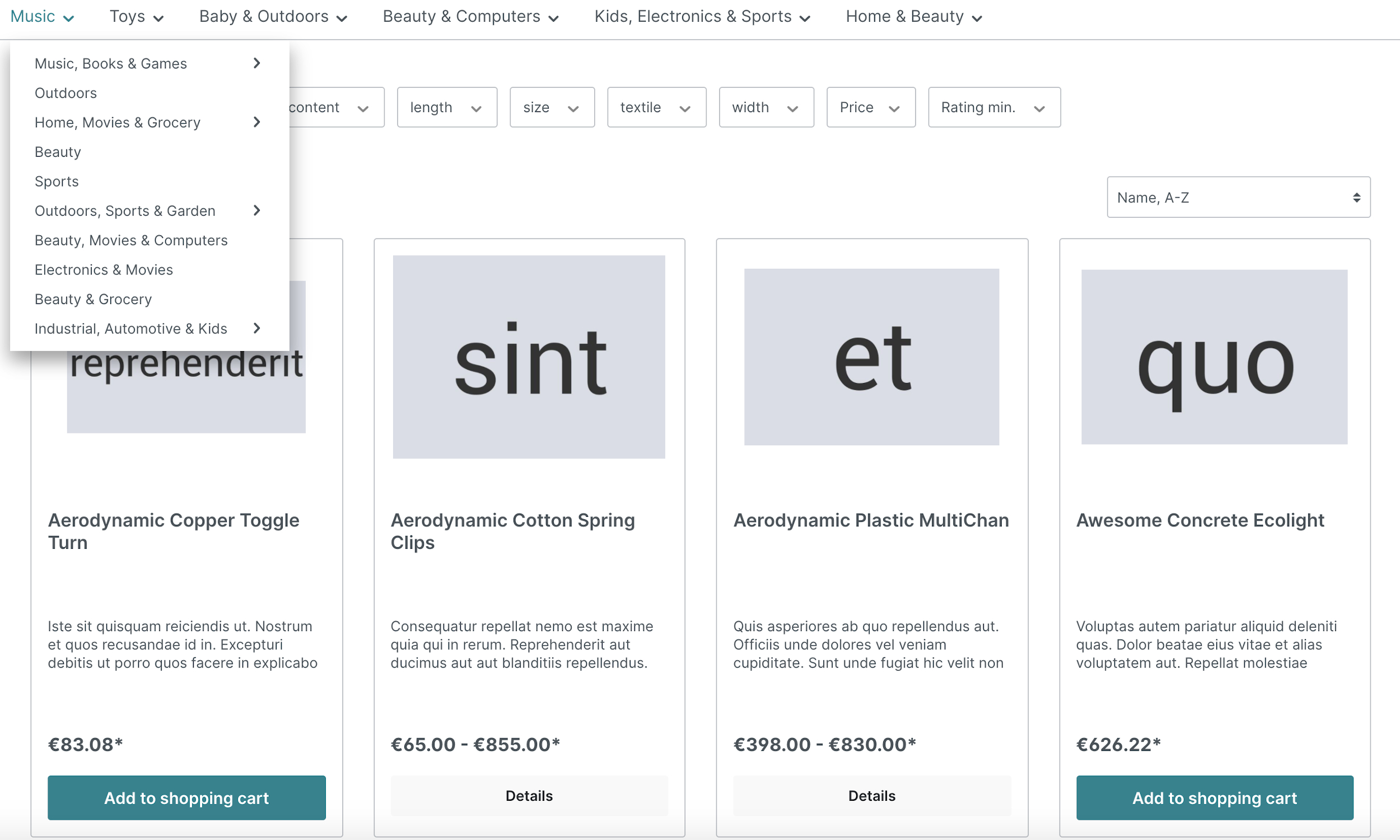Image resolution: width=1400 pixels, height=840 pixels.
Task: Open the Kids, Electronics & Sports dropdown
Action: (700, 17)
